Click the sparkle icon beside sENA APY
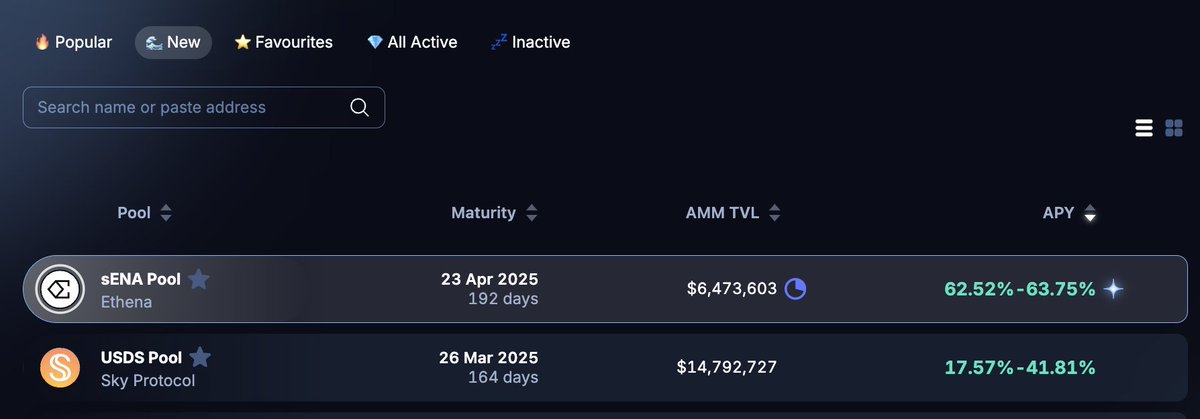 [x=1113, y=289]
